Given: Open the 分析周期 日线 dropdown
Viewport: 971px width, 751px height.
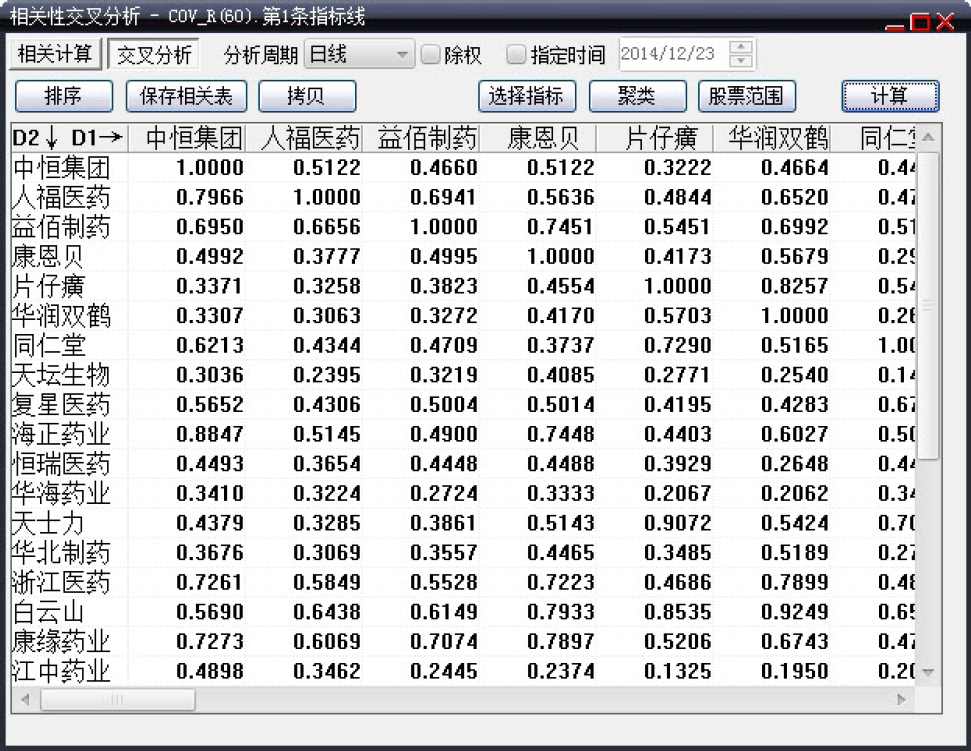Looking at the screenshot, I should 359,54.
